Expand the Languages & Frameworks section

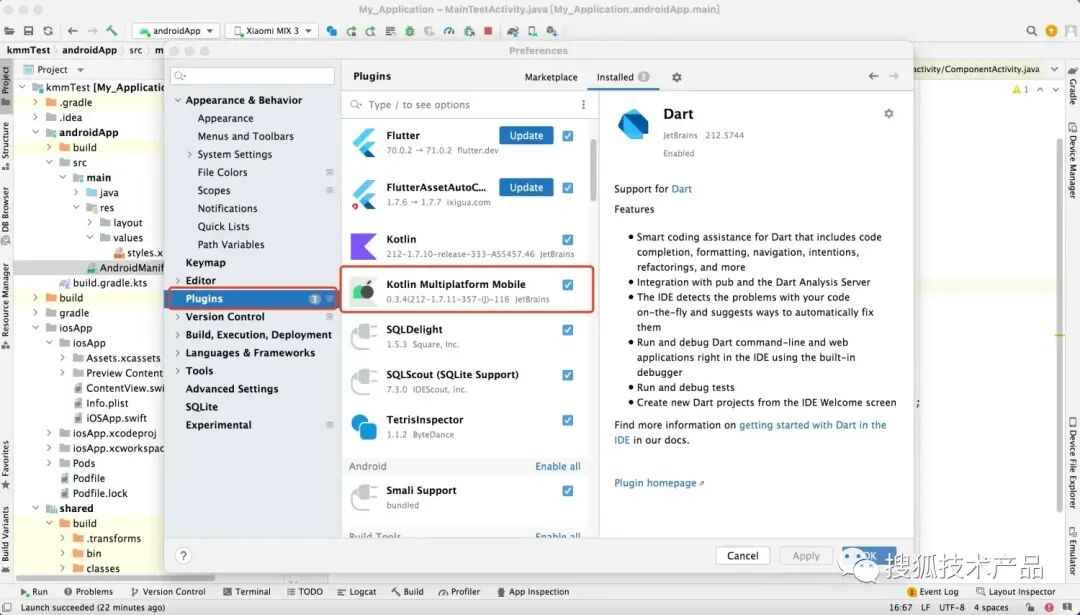click(178, 353)
